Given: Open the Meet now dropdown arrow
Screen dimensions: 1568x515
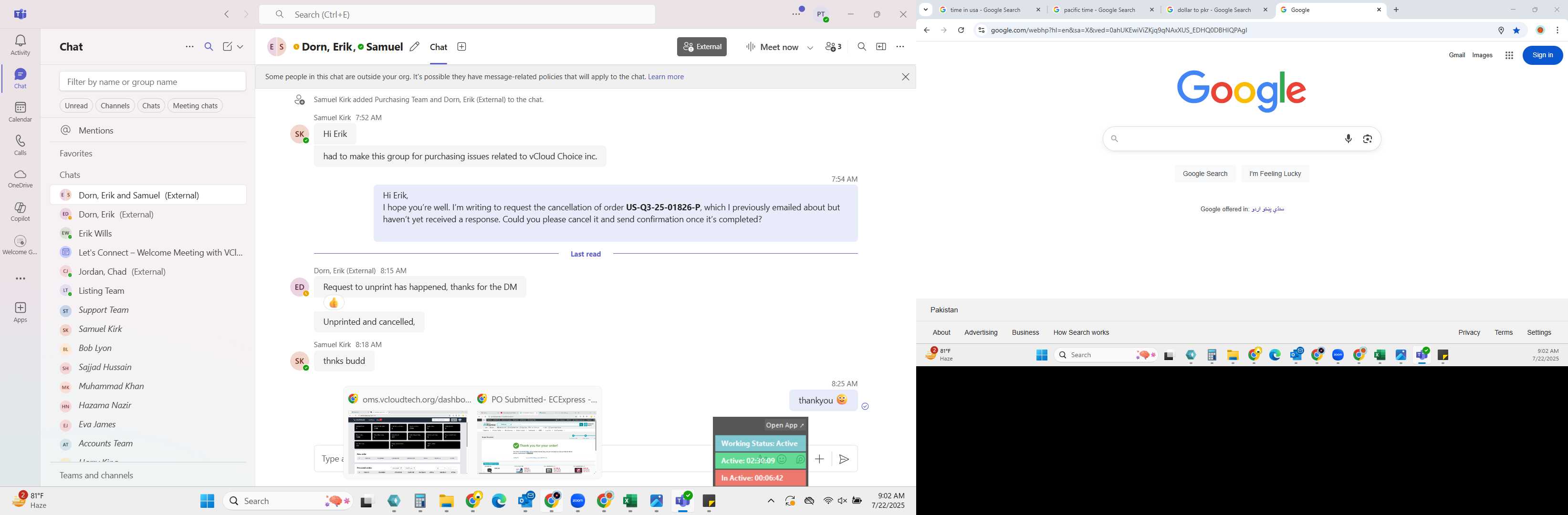Looking at the screenshot, I should pyautogui.click(x=810, y=47).
